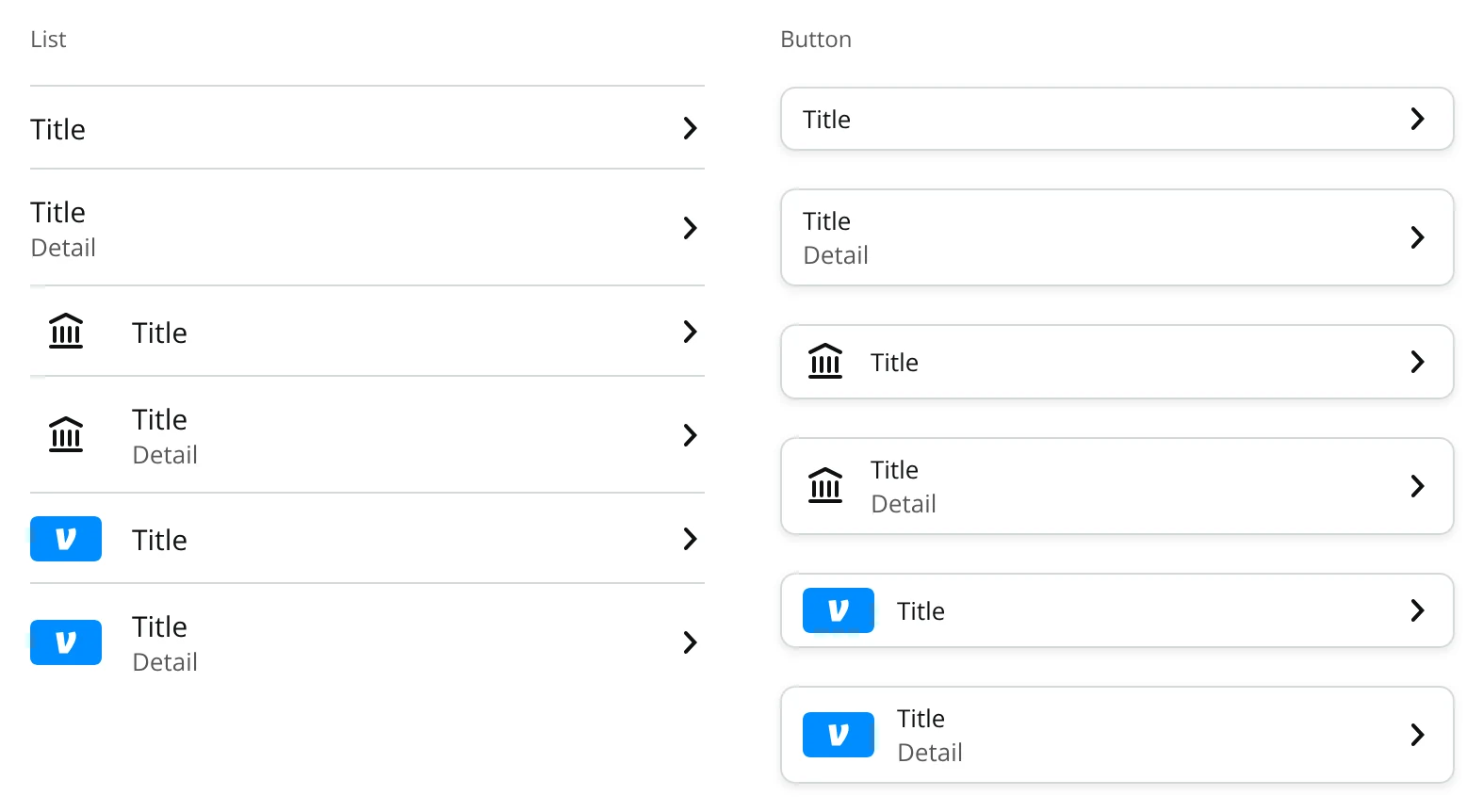Click the bank icon in the Button card without Detail
This screenshot has width=1483, height=812.
[x=825, y=362]
